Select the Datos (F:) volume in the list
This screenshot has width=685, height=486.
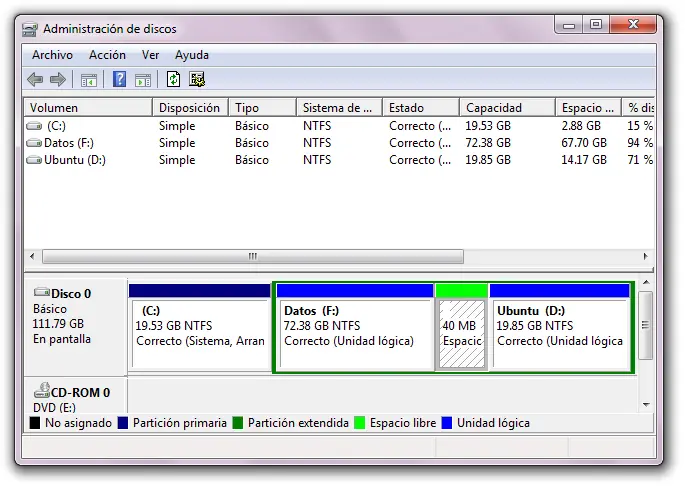click(x=69, y=143)
